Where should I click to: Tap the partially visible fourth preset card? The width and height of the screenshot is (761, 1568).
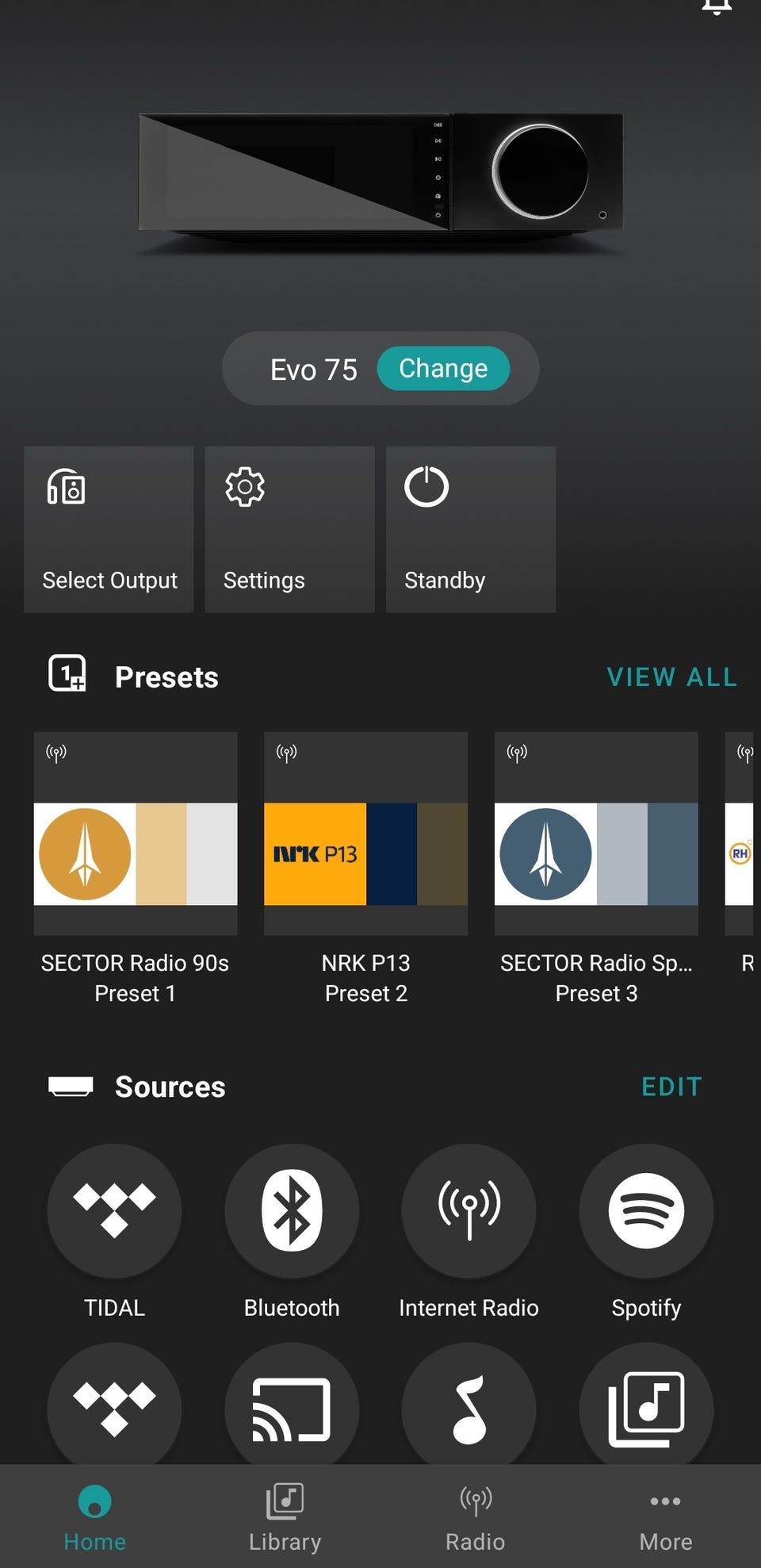(740, 834)
